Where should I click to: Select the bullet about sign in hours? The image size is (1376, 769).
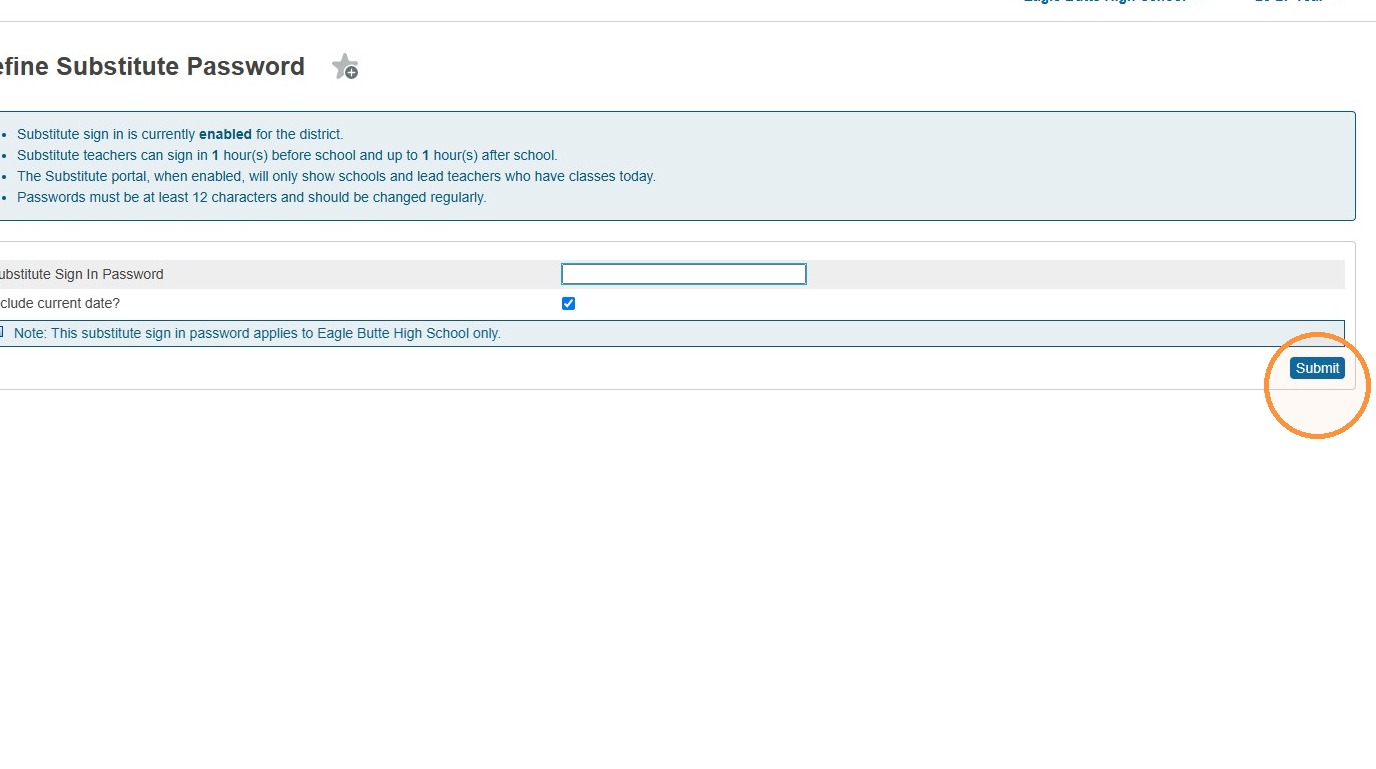pos(287,155)
